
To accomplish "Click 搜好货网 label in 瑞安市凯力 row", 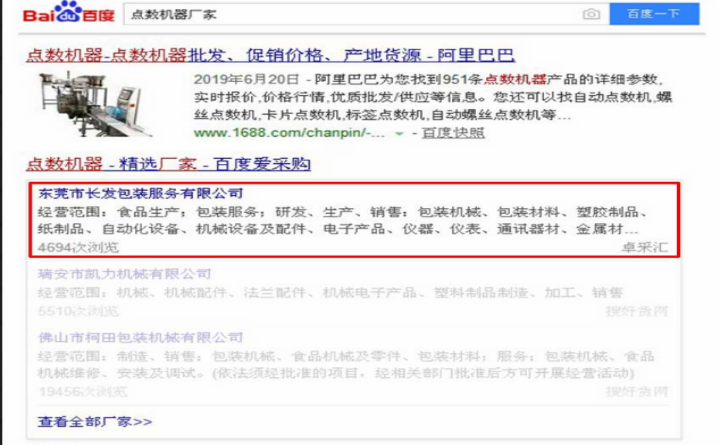I will [636, 311].
